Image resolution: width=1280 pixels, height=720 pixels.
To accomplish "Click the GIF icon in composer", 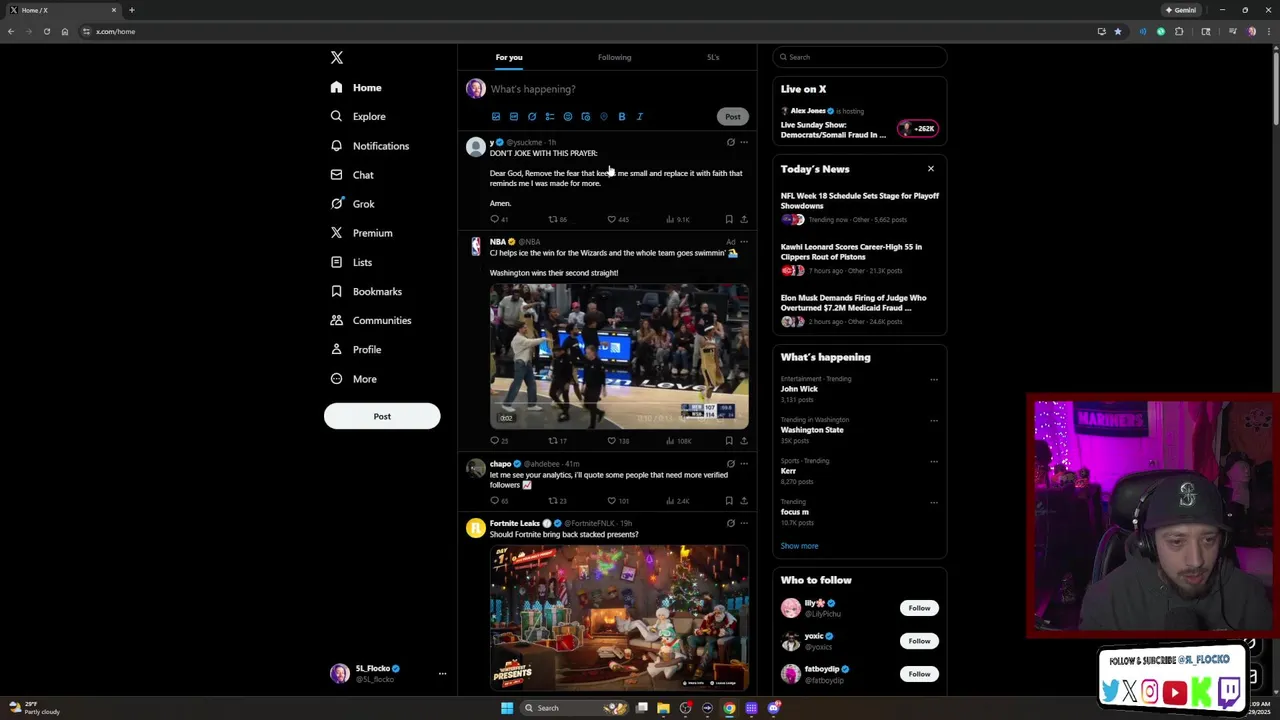I will coord(513,116).
